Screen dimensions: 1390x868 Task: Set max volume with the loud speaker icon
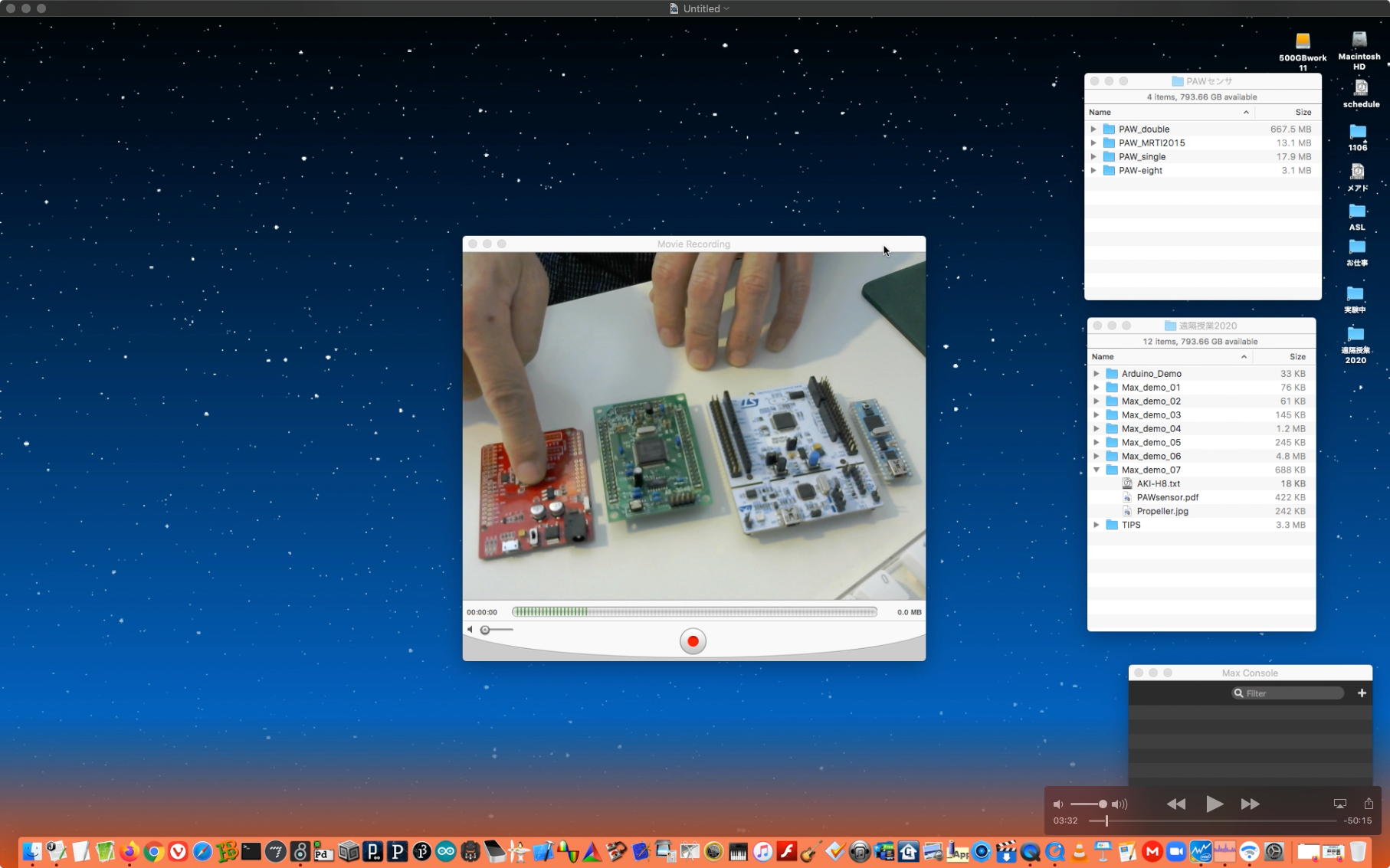pos(1120,804)
